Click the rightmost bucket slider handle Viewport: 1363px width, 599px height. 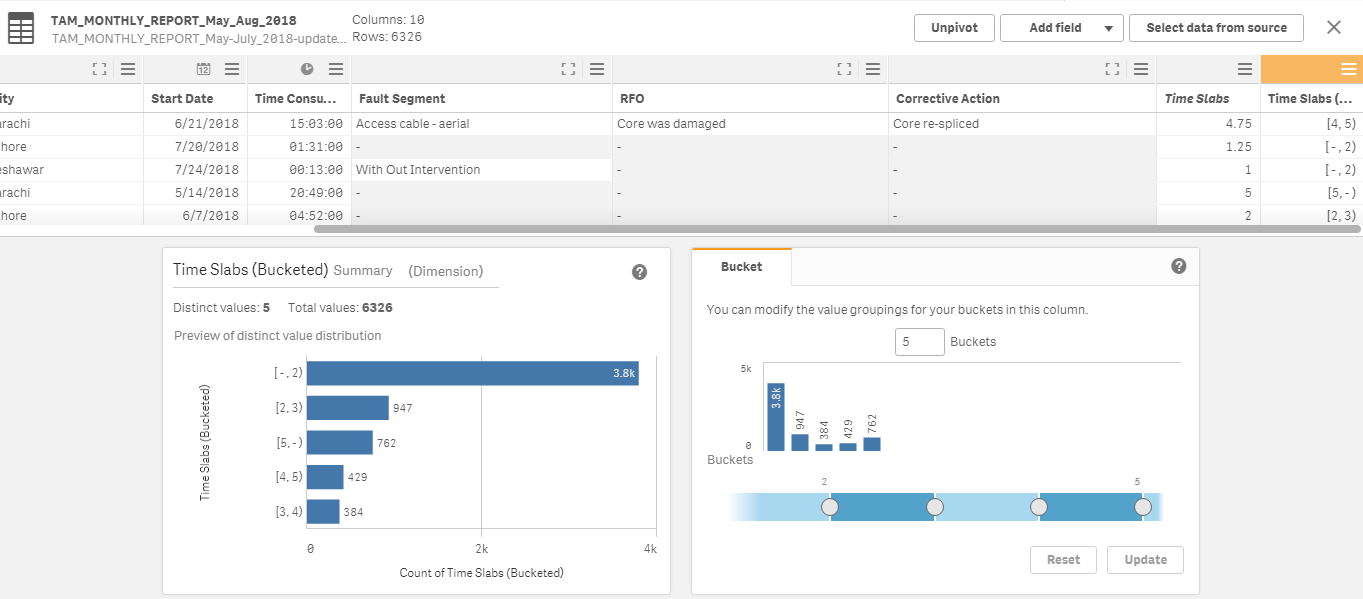click(1143, 507)
